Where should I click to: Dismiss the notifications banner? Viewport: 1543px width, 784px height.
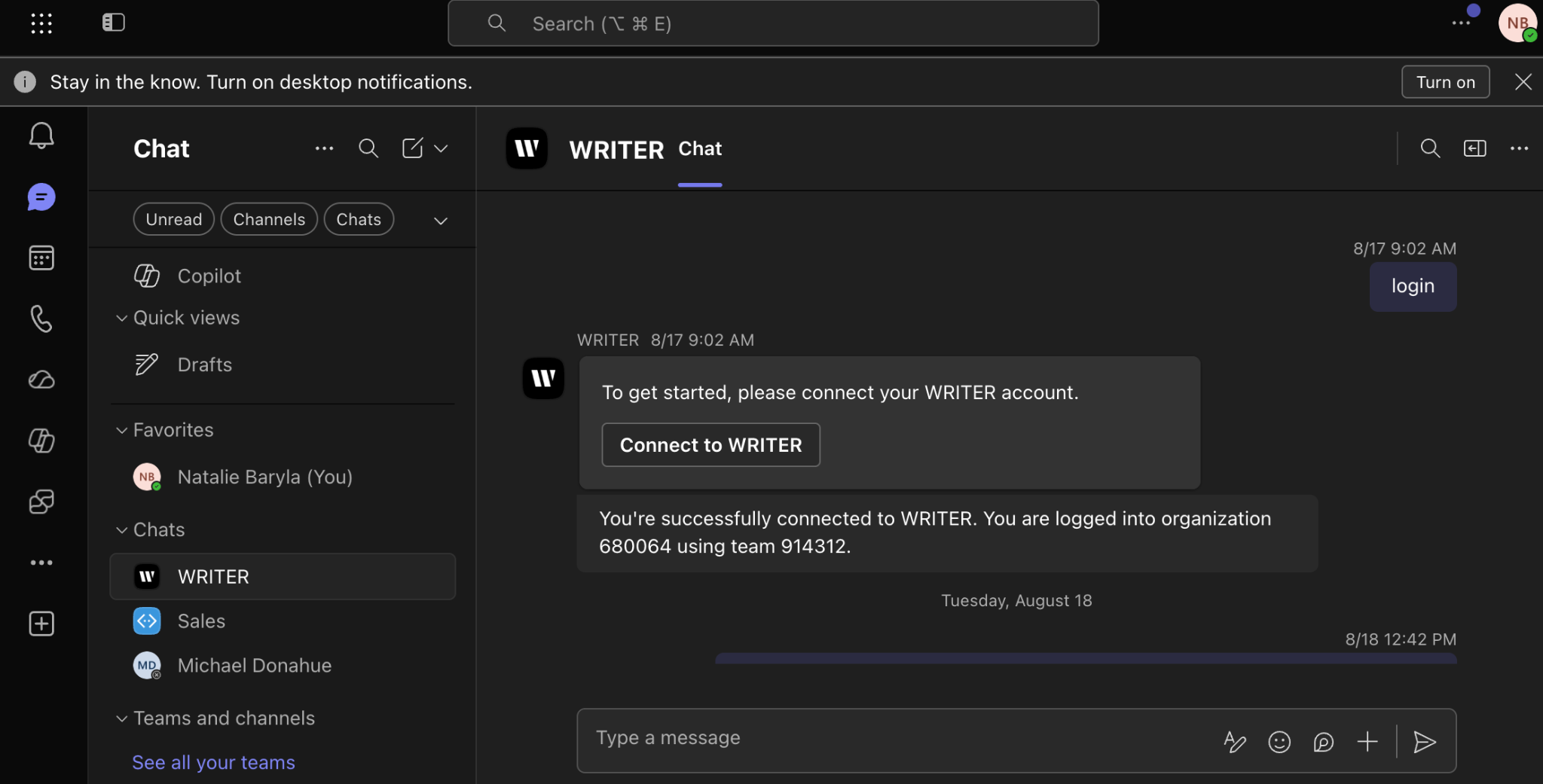pyautogui.click(x=1523, y=82)
